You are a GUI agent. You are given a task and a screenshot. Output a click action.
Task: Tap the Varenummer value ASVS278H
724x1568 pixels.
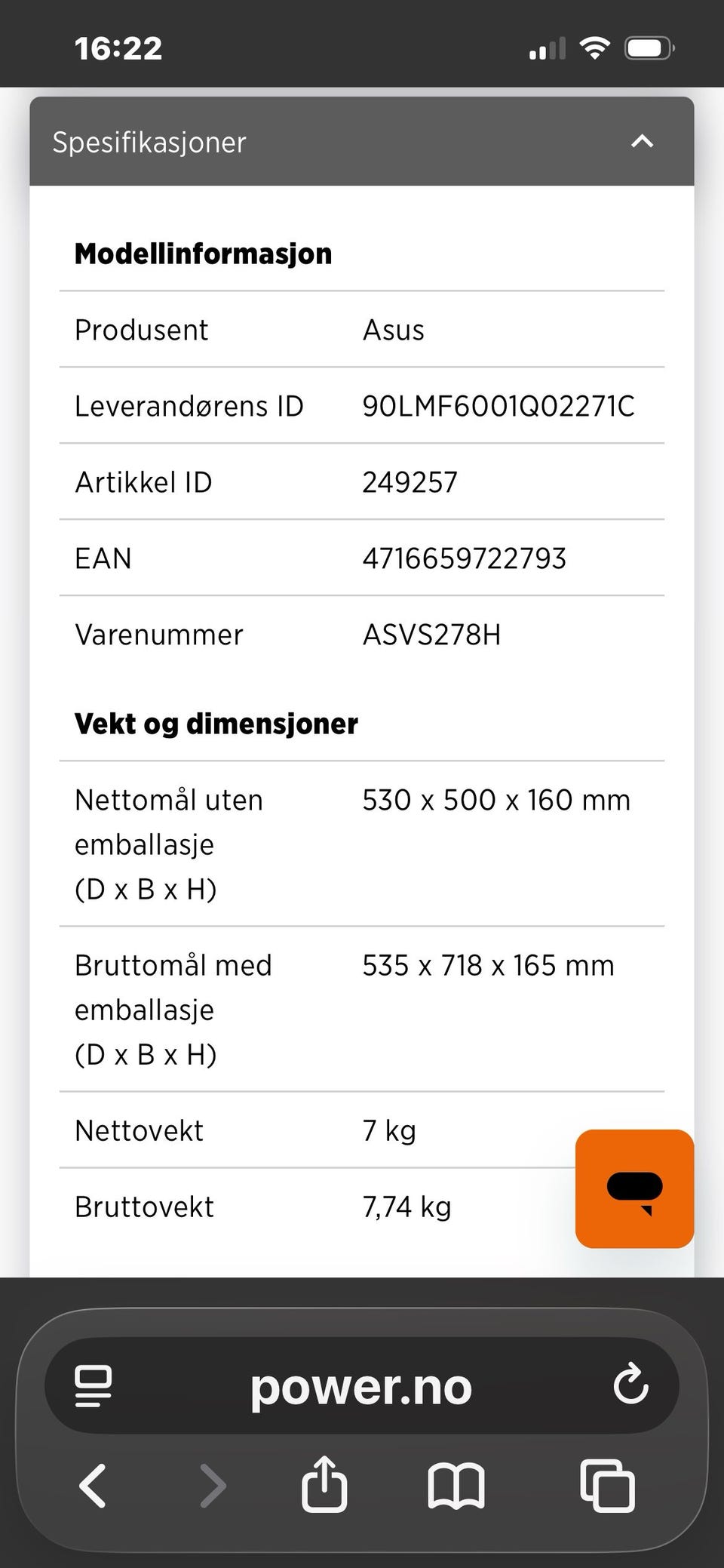tap(431, 635)
